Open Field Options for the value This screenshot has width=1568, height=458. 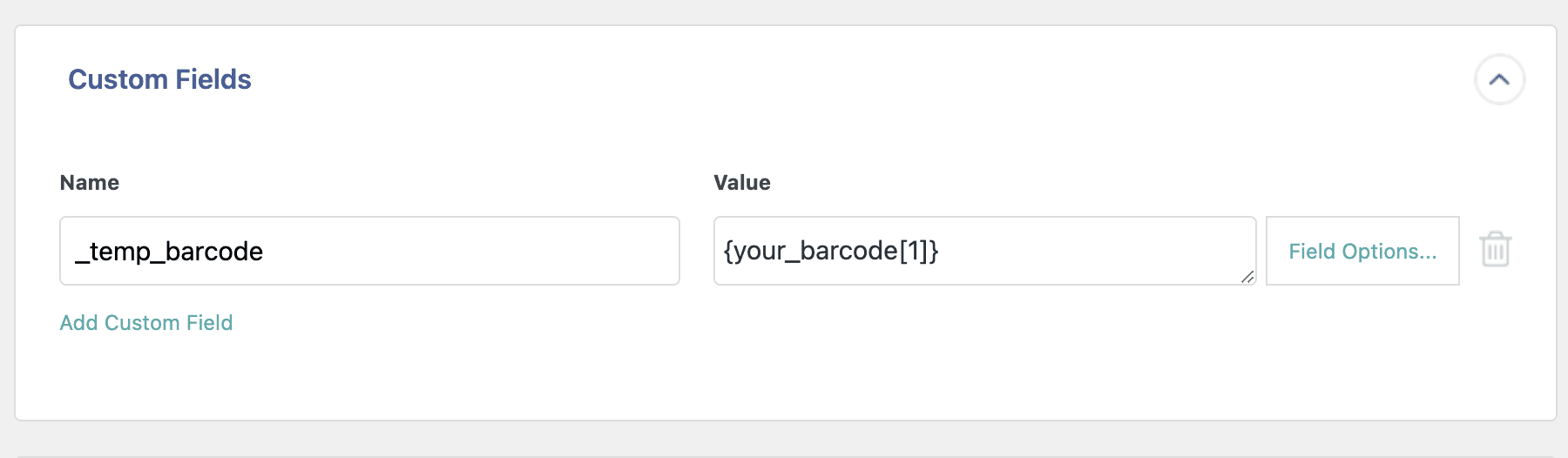[x=1362, y=251]
